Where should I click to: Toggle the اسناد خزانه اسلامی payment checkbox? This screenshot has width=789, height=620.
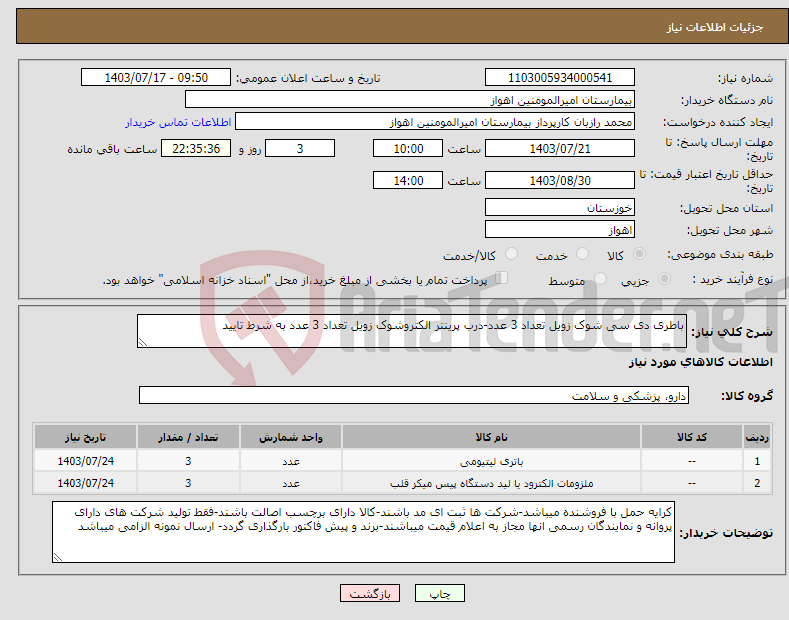click(502, 278)
